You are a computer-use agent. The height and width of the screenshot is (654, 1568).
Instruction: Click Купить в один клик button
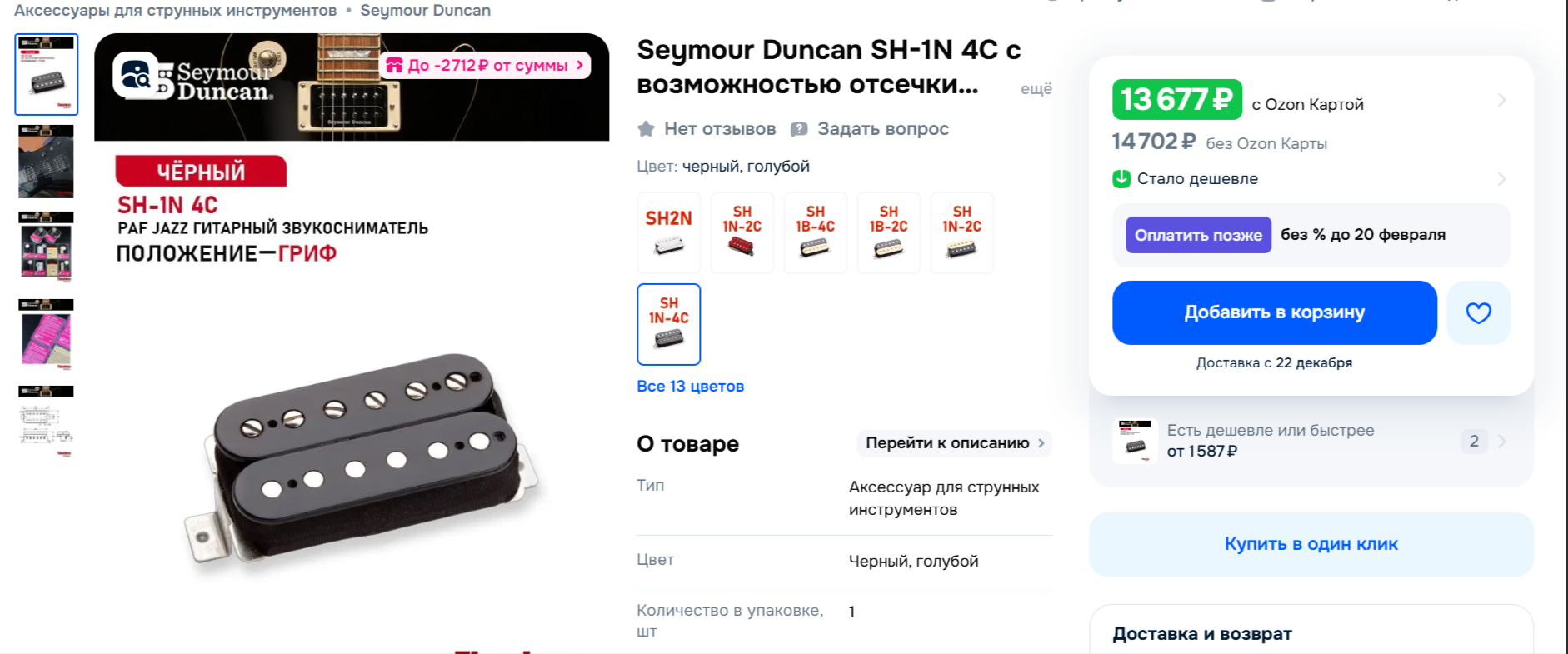pyautogui.click(x=1311, y=544)
